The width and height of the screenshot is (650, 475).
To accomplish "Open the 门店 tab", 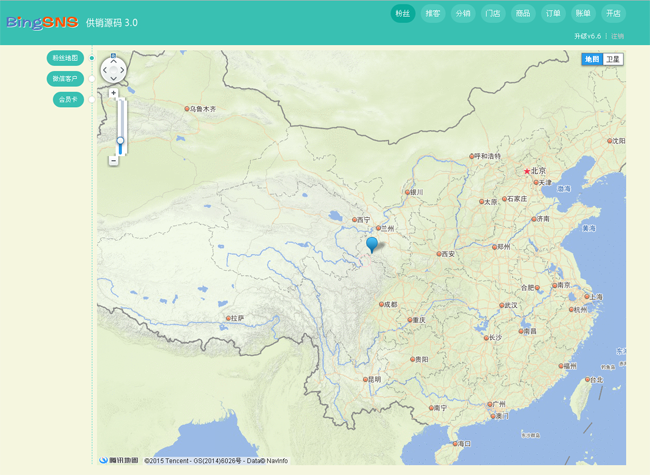I will tap(493, 14).
